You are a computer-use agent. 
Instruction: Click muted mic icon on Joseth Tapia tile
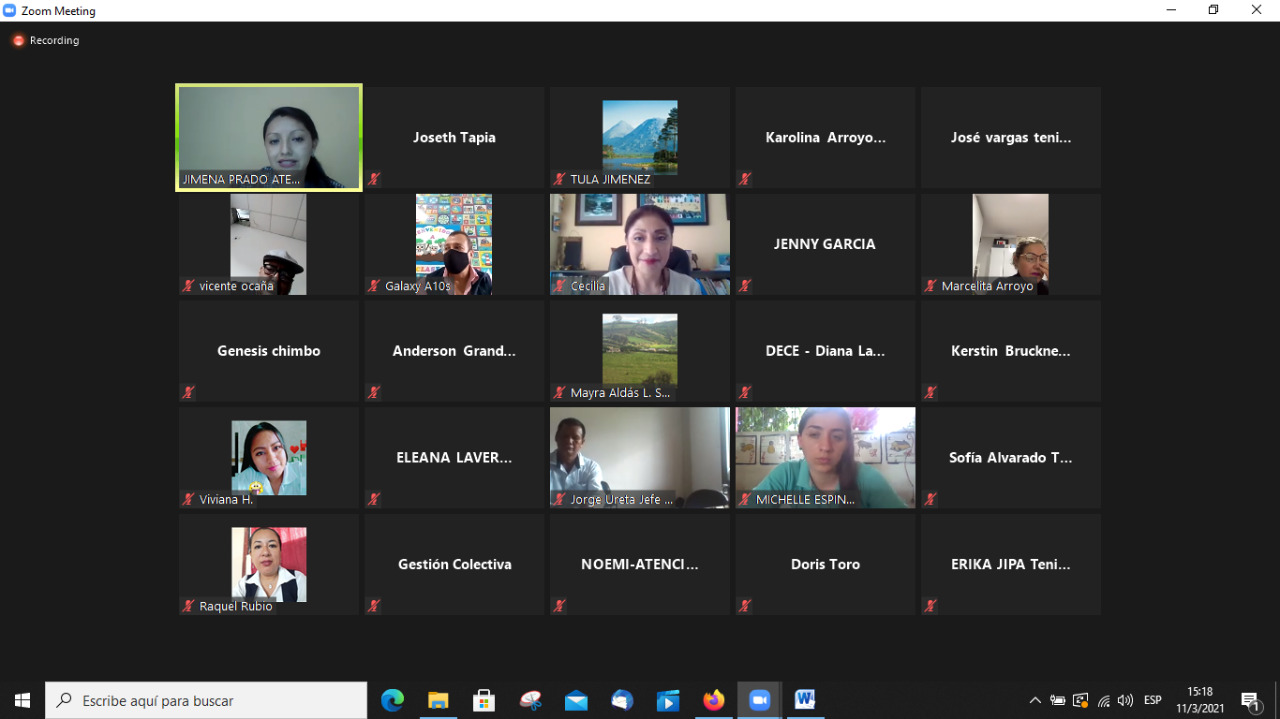(374, 179)
